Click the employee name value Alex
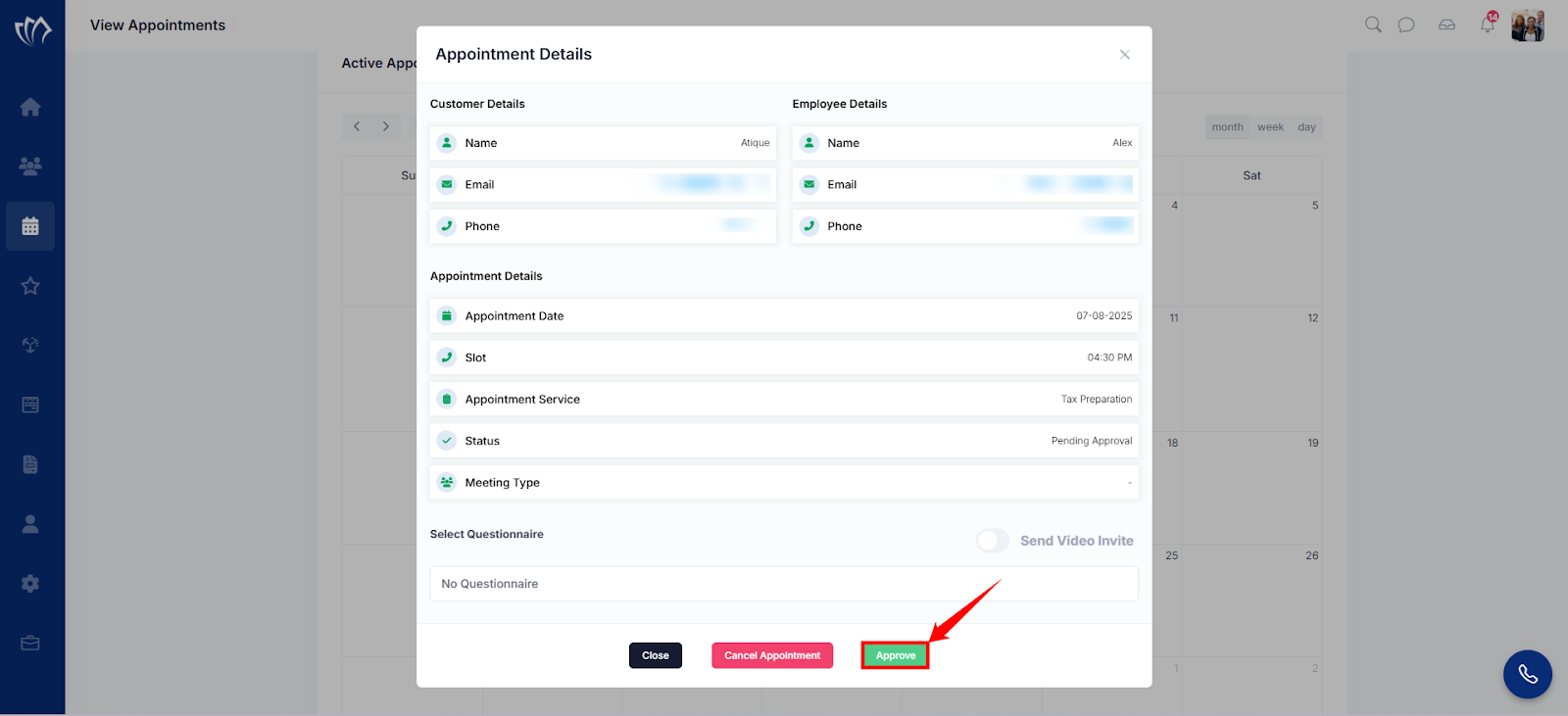1568x716 pixels. point(1122,143)
